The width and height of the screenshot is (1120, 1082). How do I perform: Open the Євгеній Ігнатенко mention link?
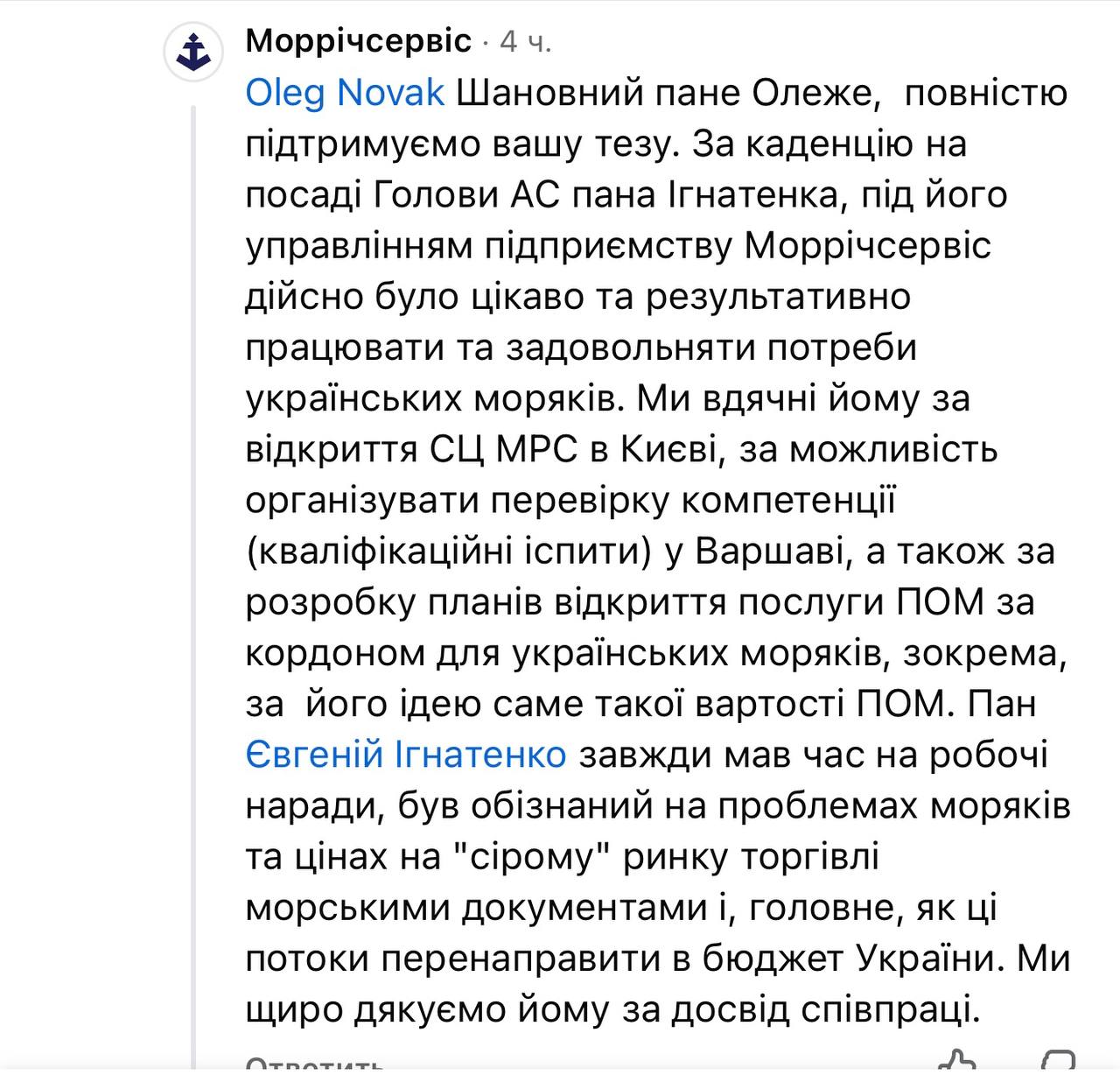pos(406,754)
